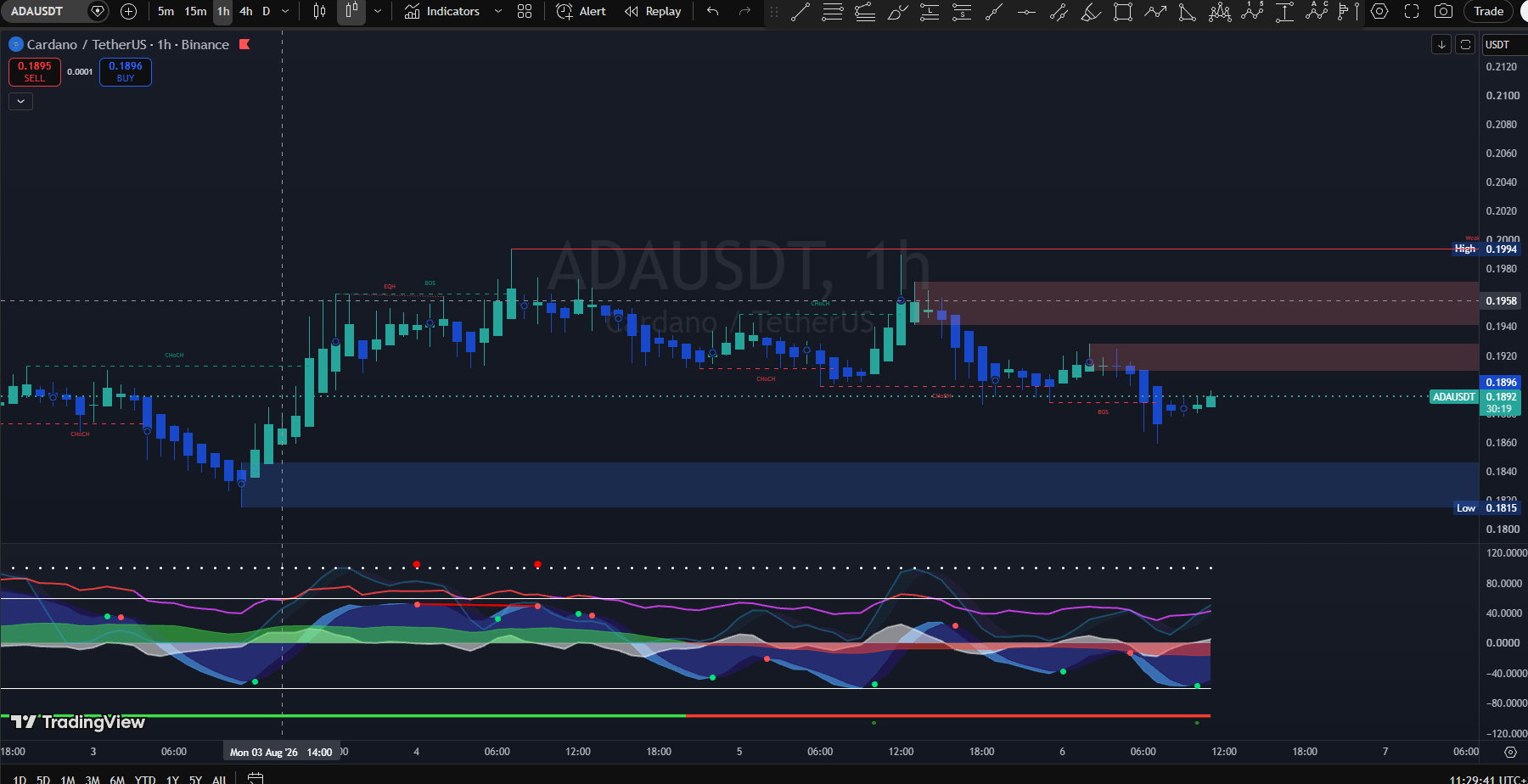Click the Mon 03 Aug '26 14:00 time marker
The width and height of the screenshot is (1528, 784).
[x=281, y=752]
